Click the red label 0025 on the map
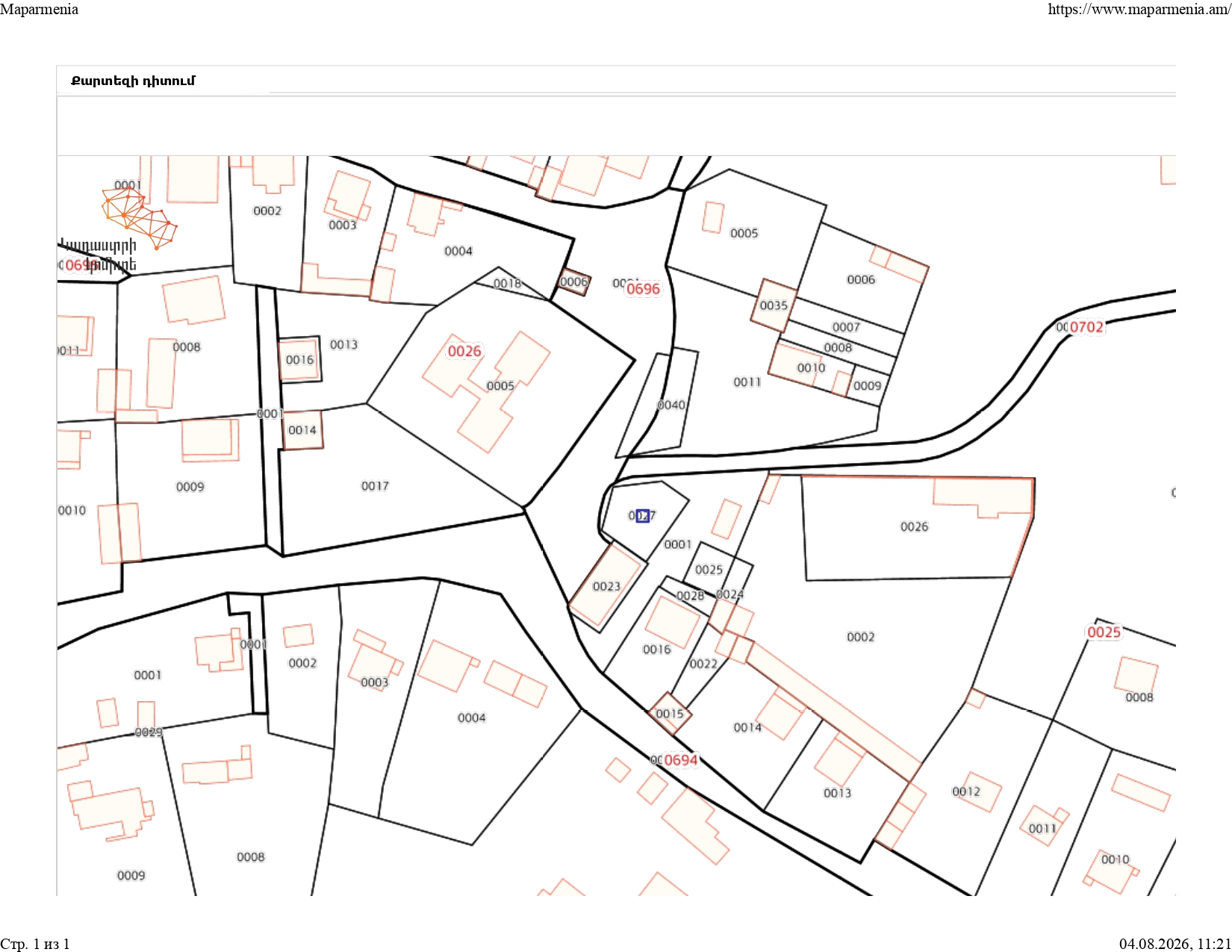The height and width of the screenshot is (952, 1232). (1104, 632)
